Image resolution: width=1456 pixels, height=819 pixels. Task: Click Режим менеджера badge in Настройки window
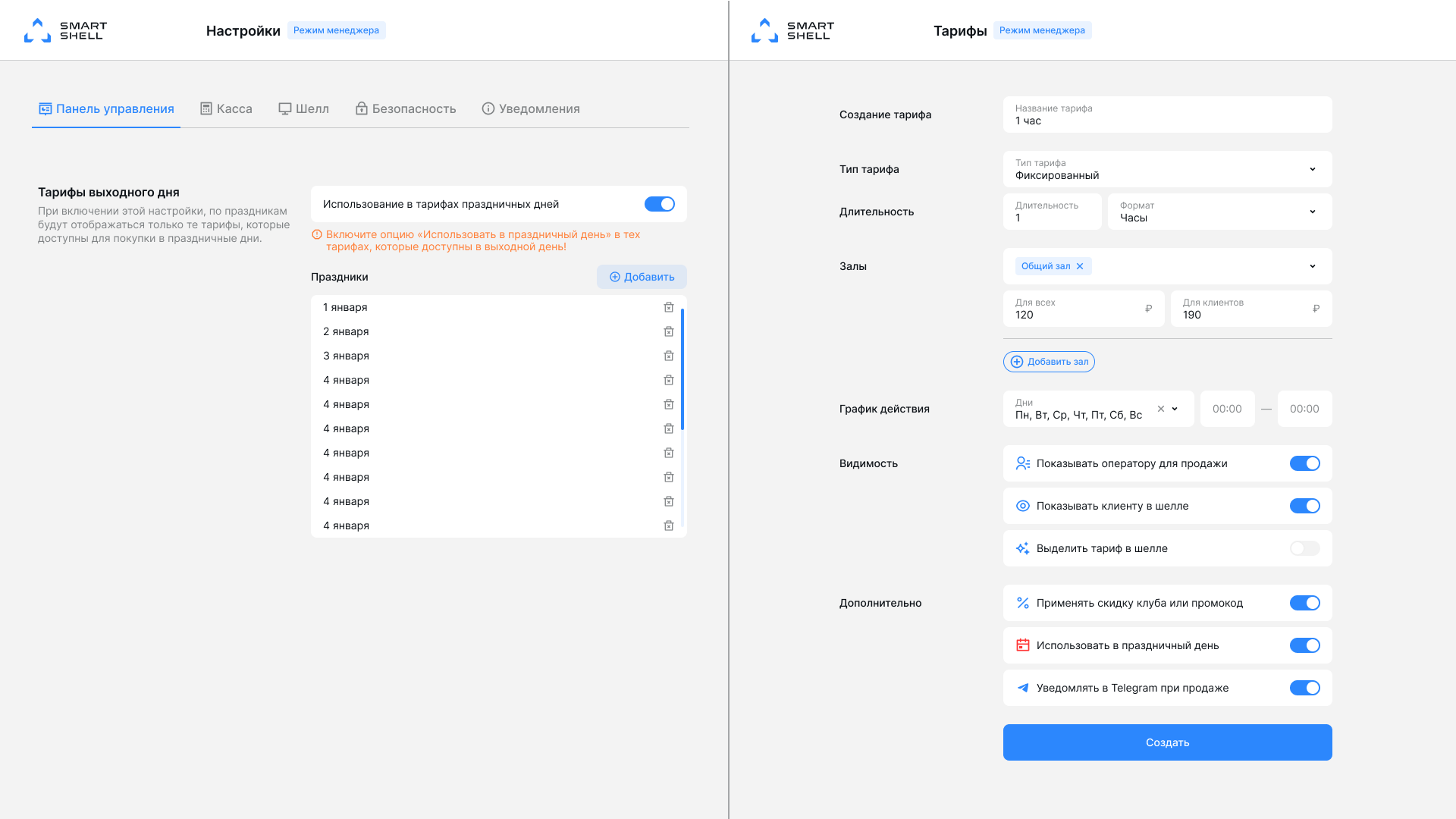tap(336, 30)
